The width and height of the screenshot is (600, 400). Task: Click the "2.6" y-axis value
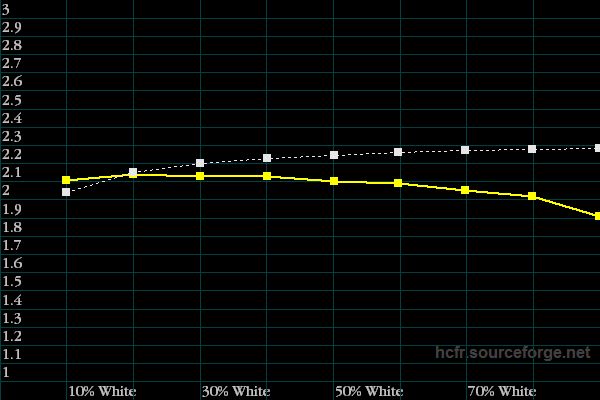coord(12,81)
